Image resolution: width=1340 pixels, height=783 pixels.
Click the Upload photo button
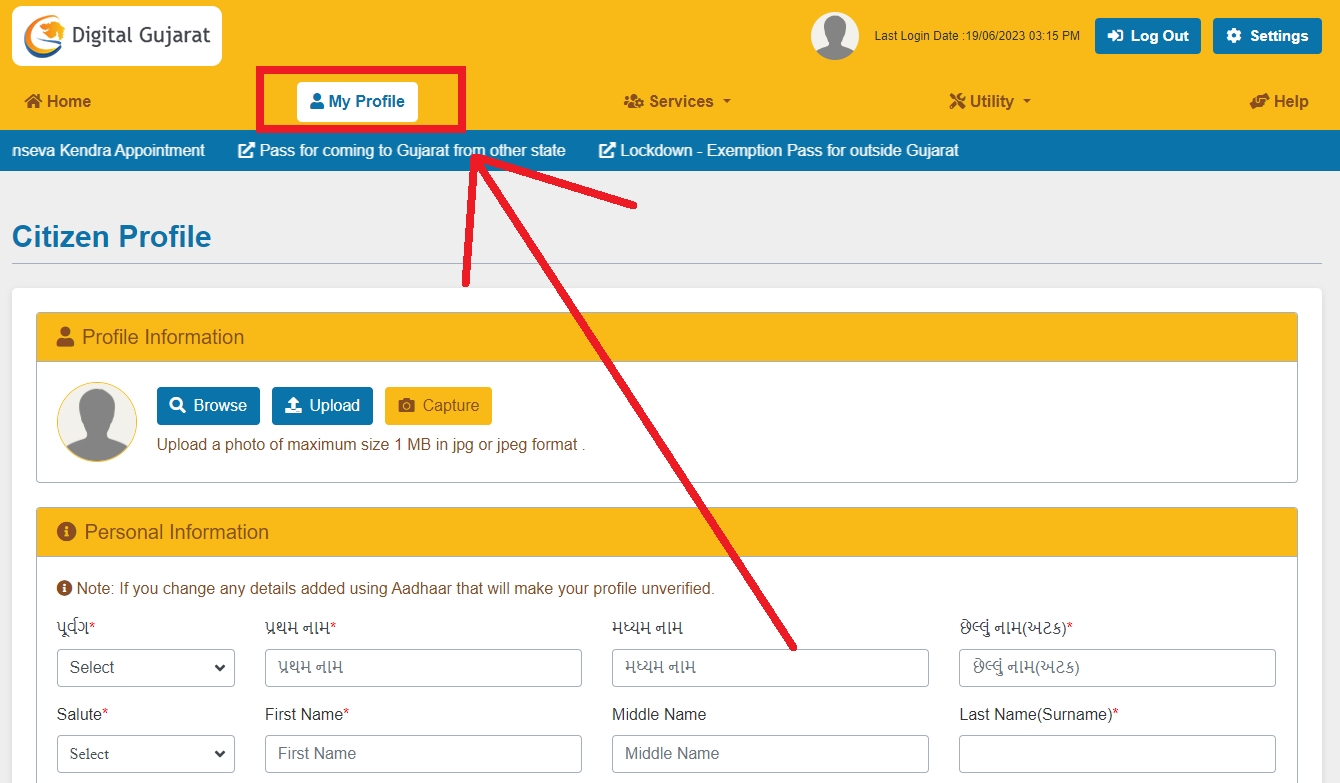322,405
